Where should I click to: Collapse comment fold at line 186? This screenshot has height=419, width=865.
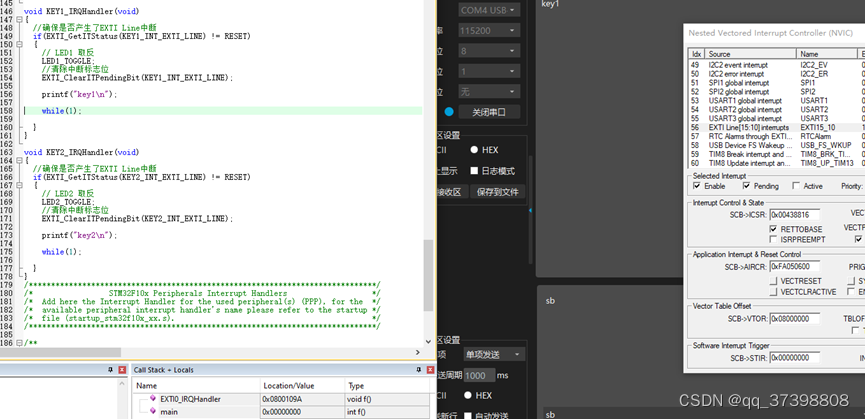(x=19, y=343)
